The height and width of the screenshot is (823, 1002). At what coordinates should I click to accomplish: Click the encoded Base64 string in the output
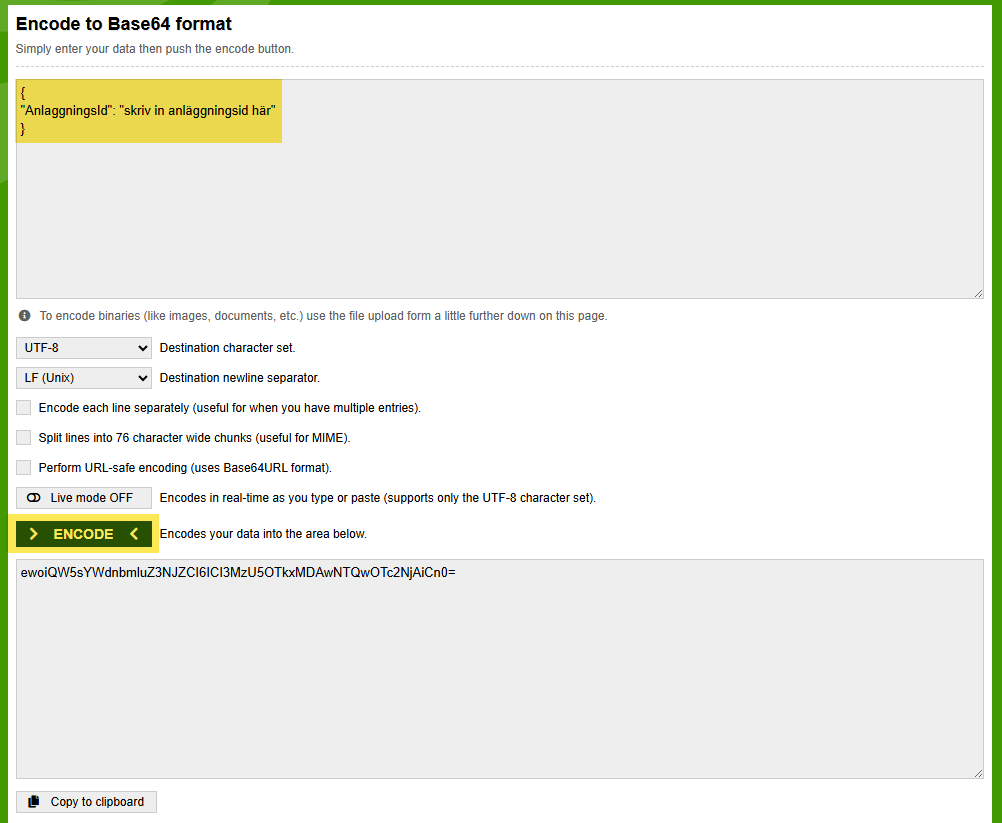(238, 574)
